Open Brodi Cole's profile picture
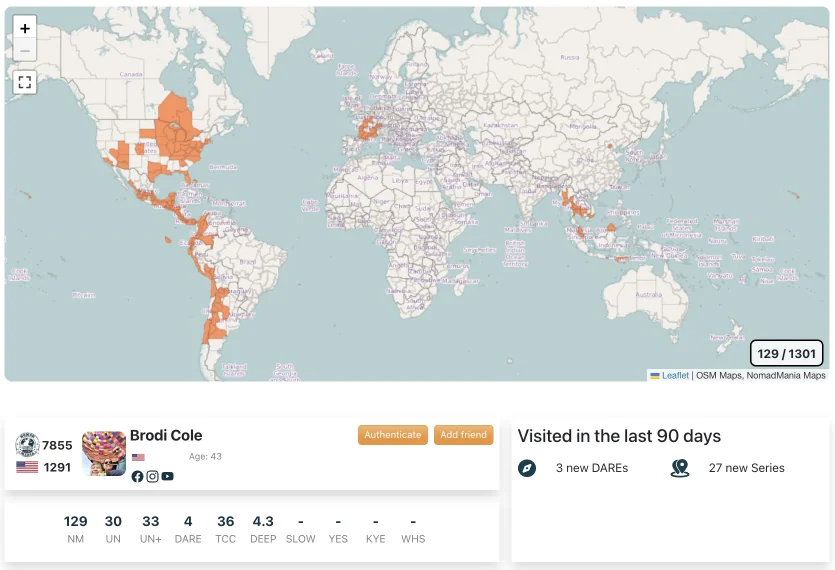This screenshot has width=835, height=570. 104,453
